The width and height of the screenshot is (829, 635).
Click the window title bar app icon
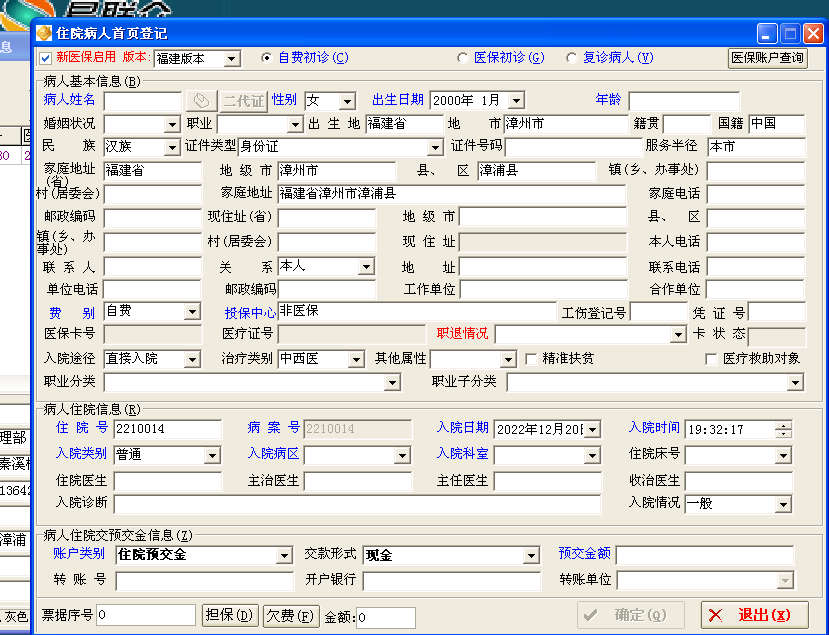point(44,33)
